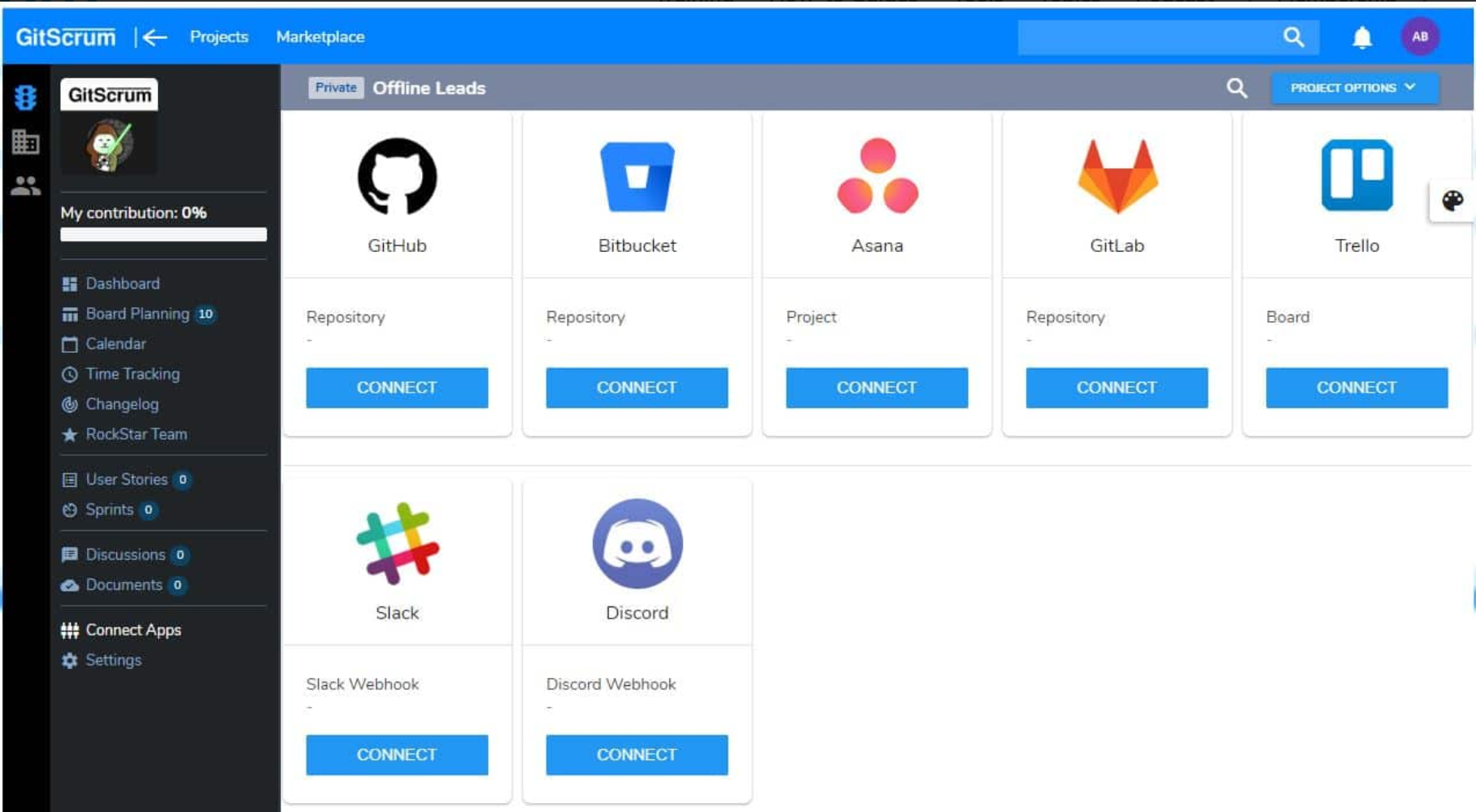Screen dimensions: 1476x812
Task: Click the Connect Apps icon in sidebar
Action: (70, 630)
